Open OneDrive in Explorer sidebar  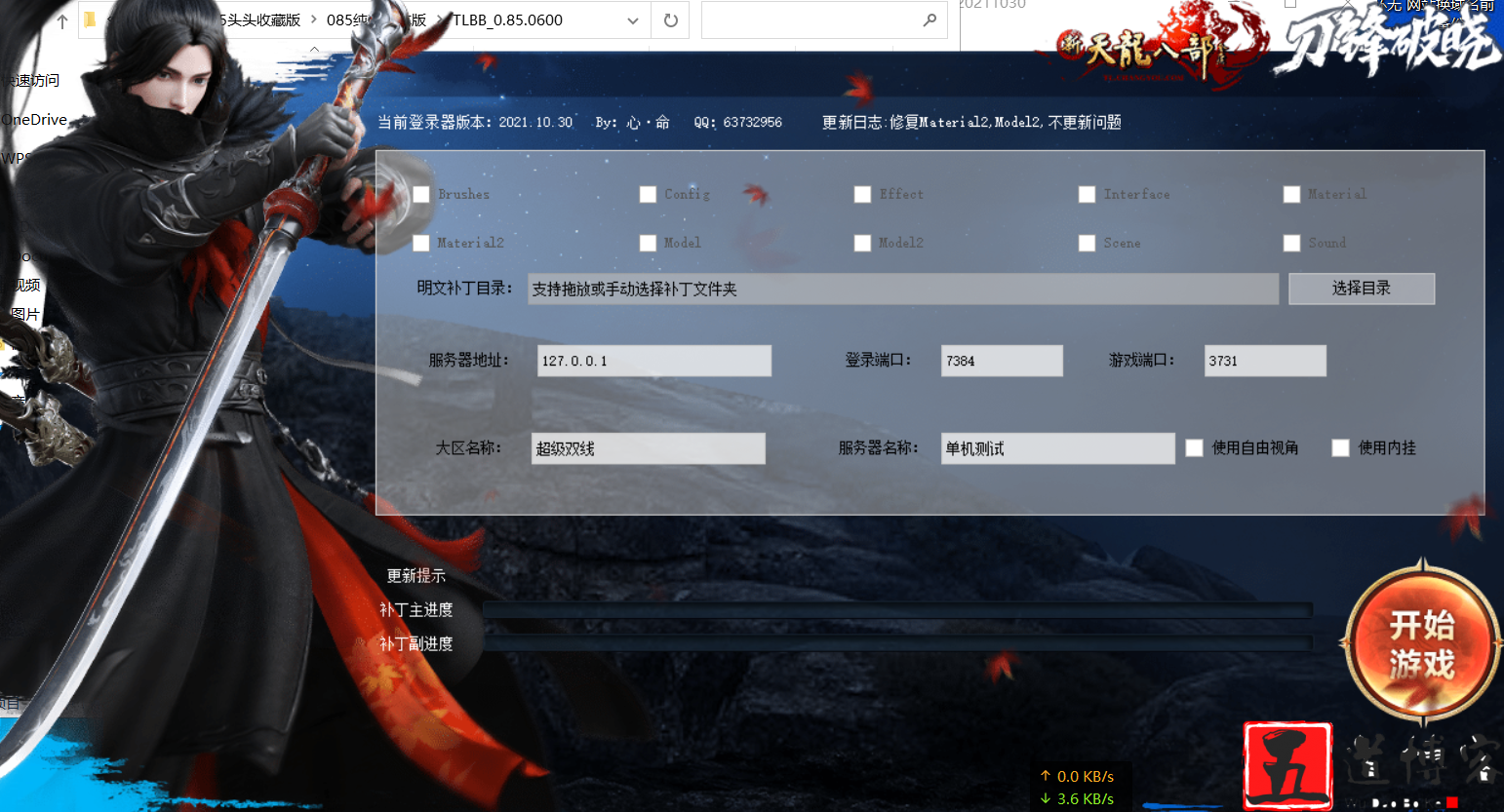click(x=34, y=120)
